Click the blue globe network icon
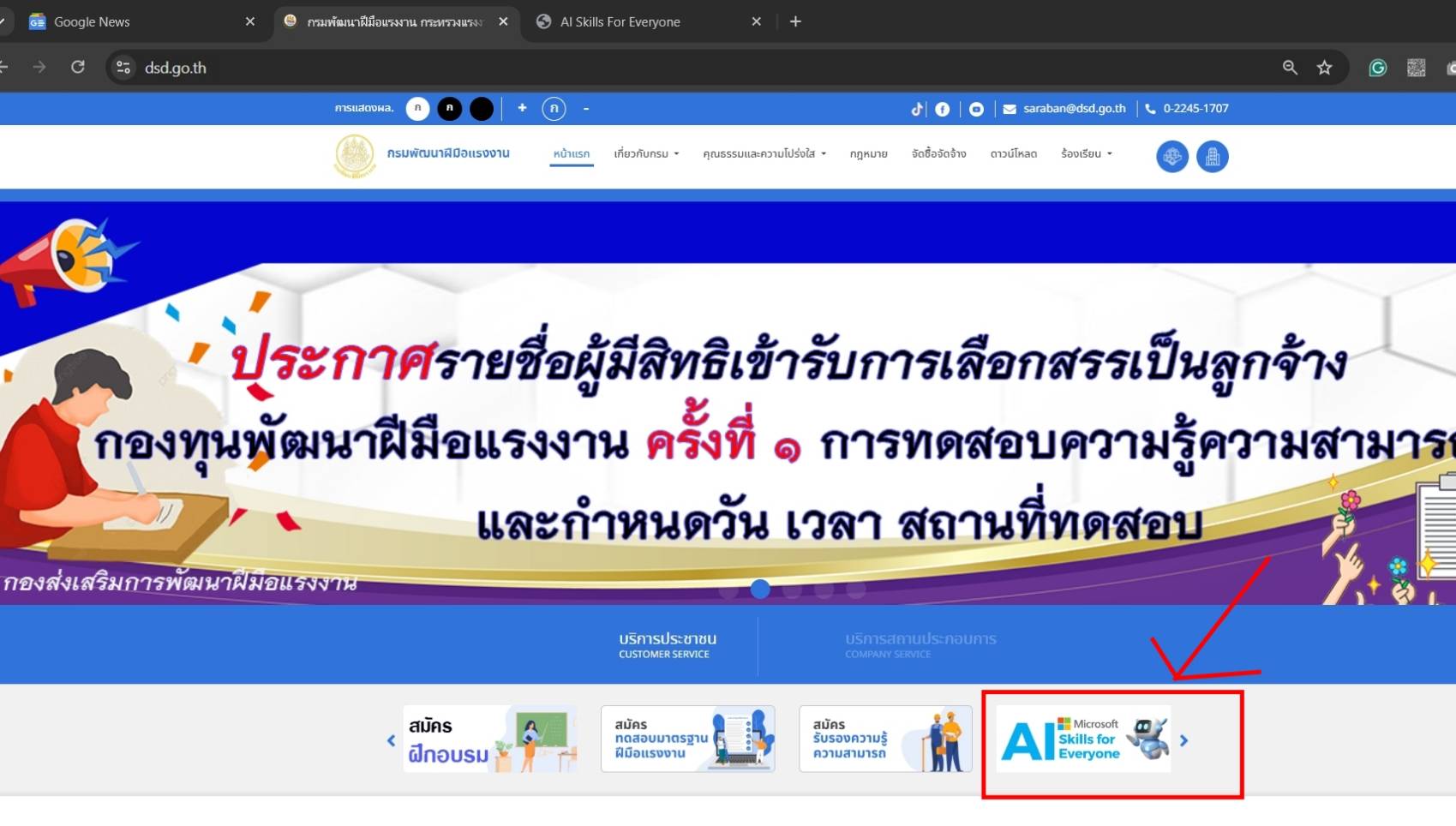This screenshot has width=1456, height=826. point(1171,157)
